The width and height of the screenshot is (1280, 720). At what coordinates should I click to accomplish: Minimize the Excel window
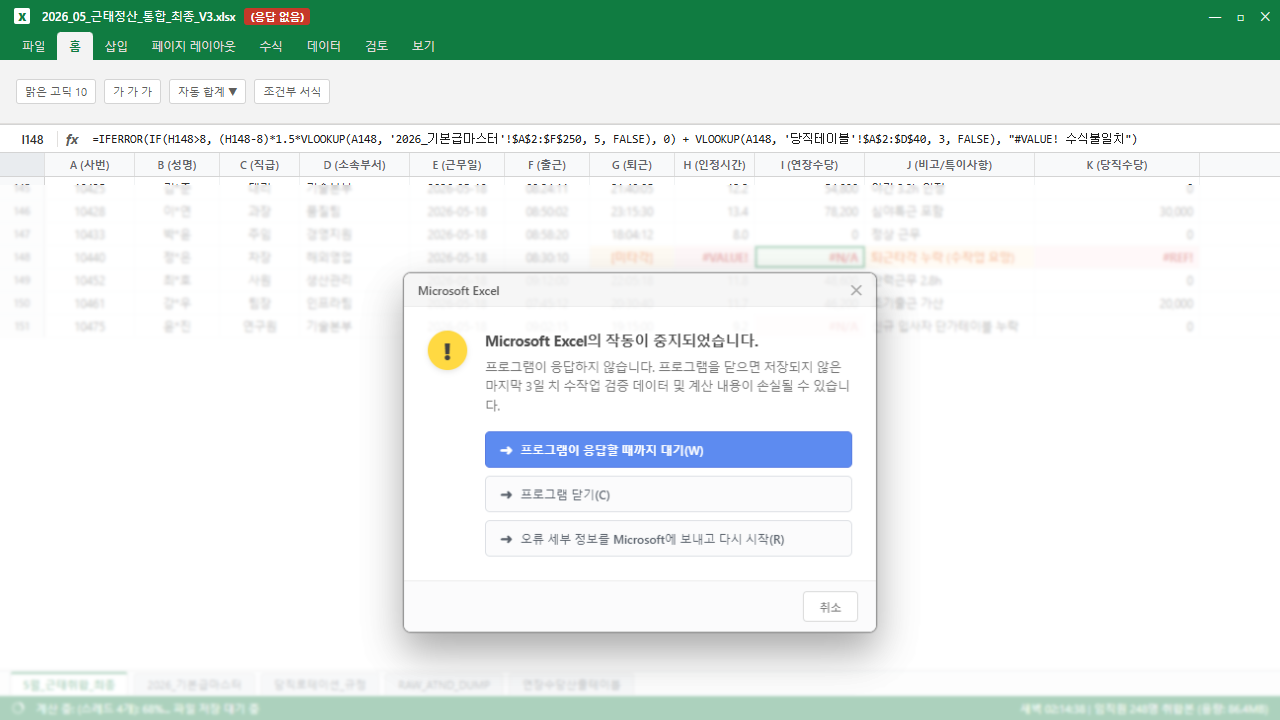(1214, 17)
